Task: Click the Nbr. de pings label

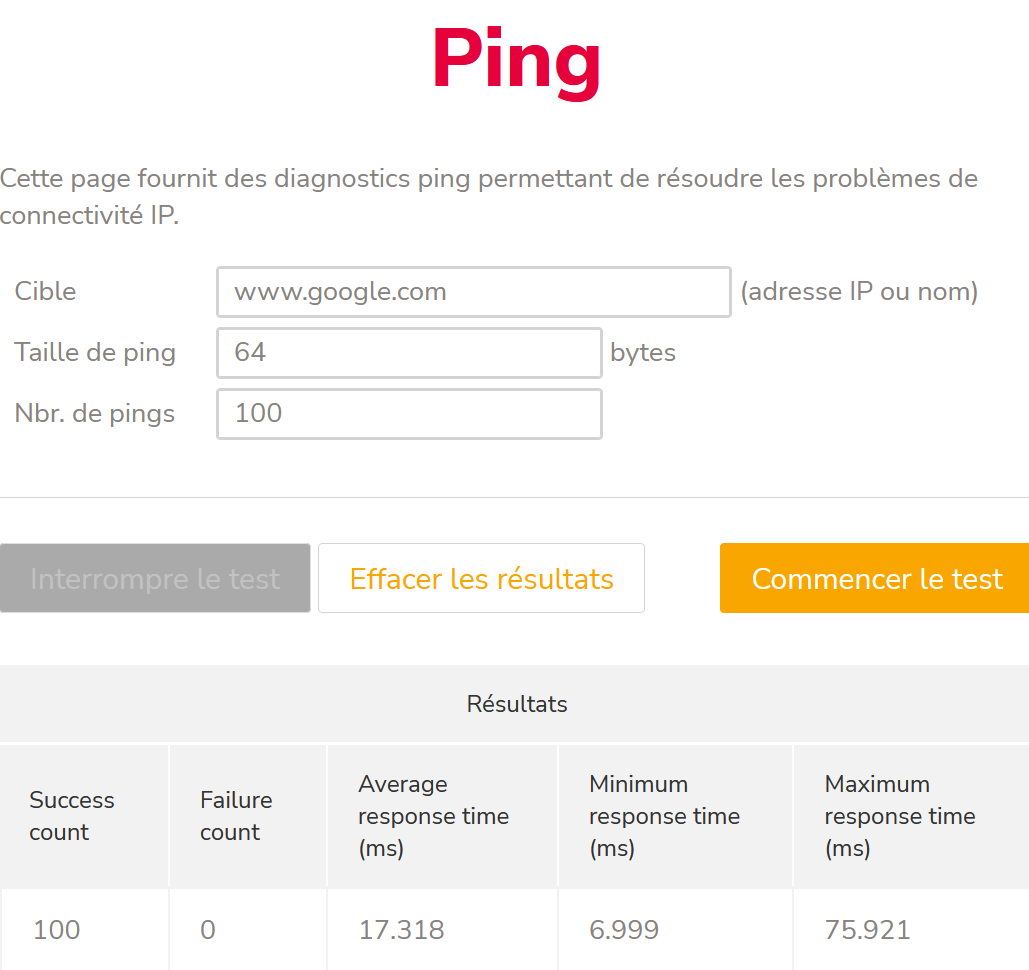Action: point(95,414)
